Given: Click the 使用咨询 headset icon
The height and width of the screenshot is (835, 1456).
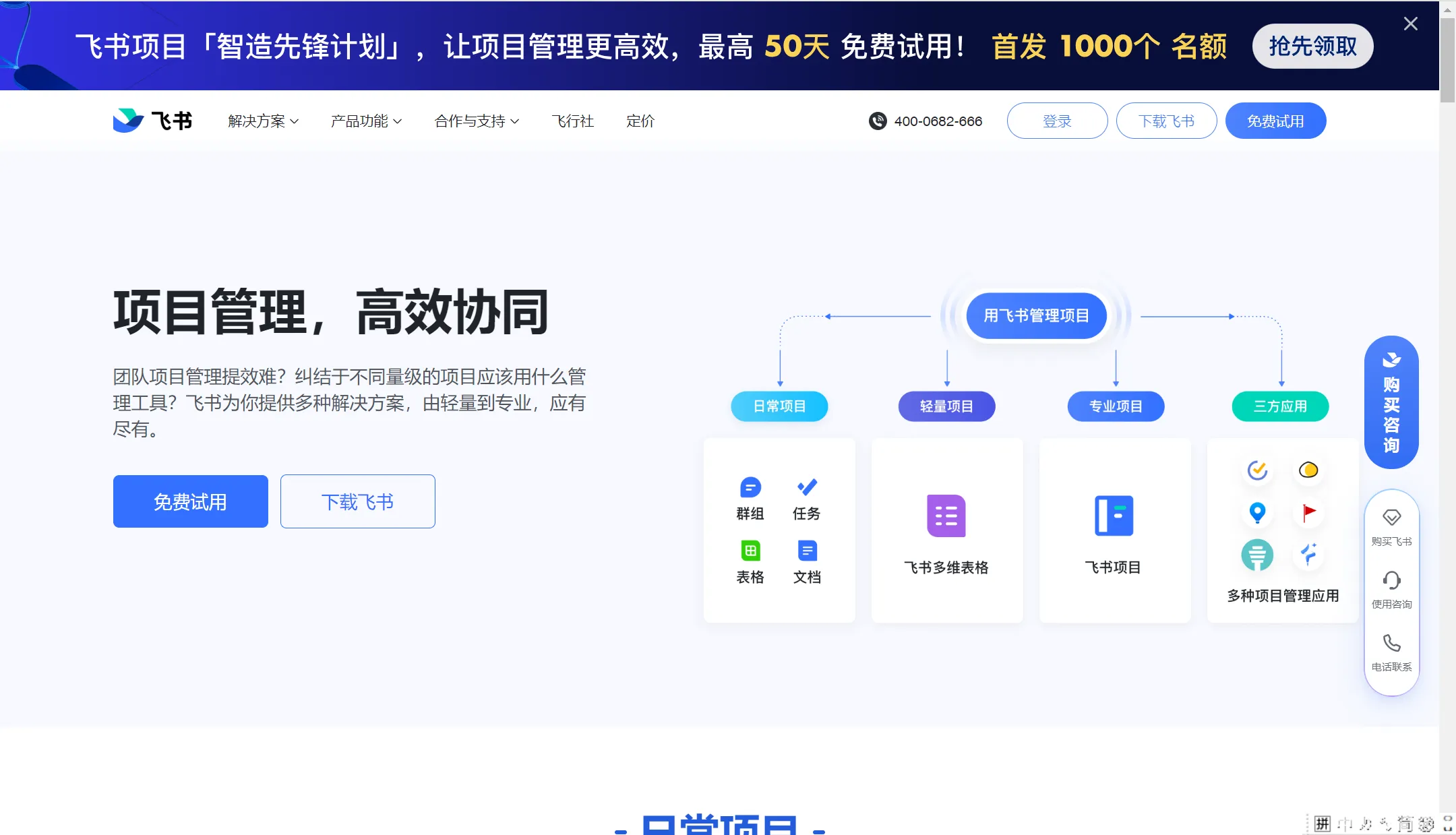Looking at the screenshot, I should (x=1391, y=580).
